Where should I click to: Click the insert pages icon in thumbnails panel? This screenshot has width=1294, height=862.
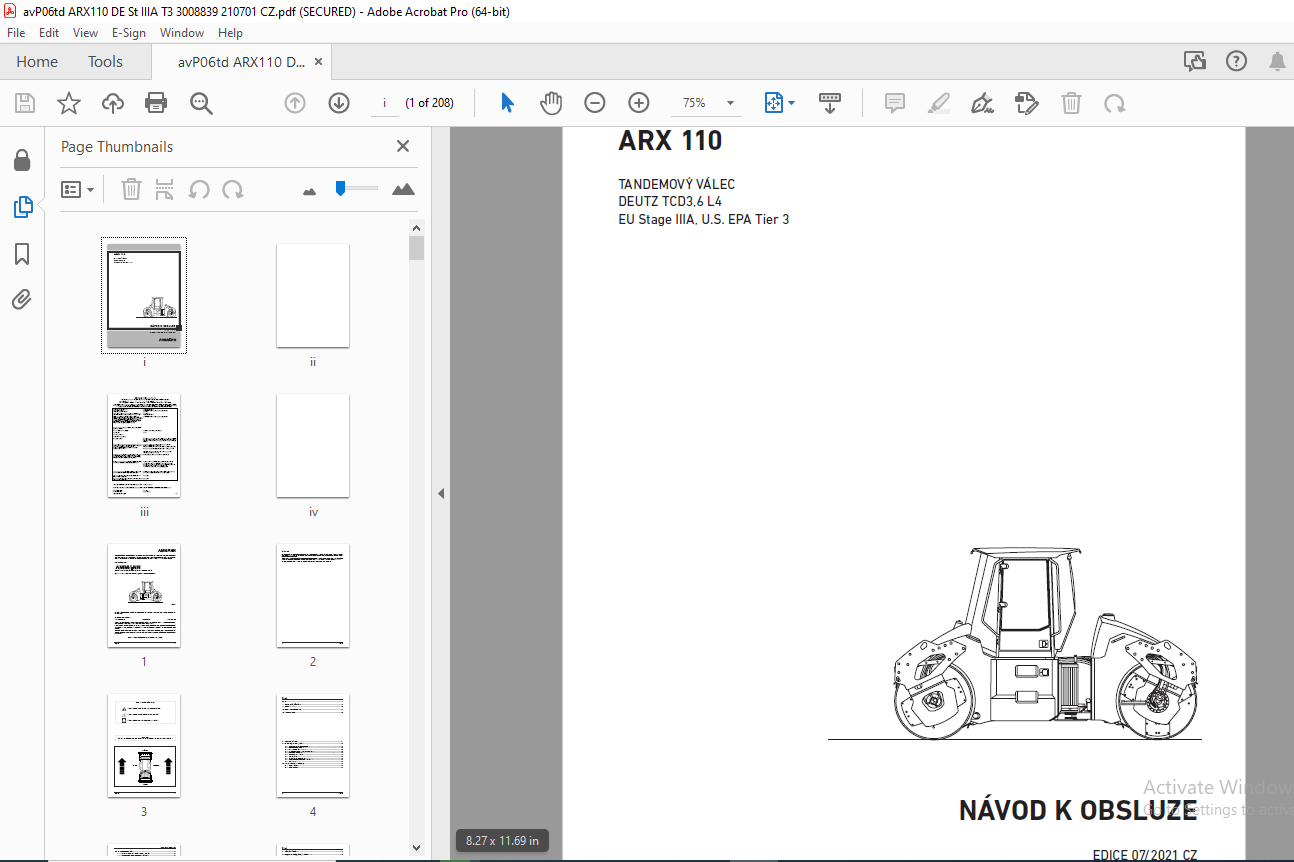(x=165, y=189)
